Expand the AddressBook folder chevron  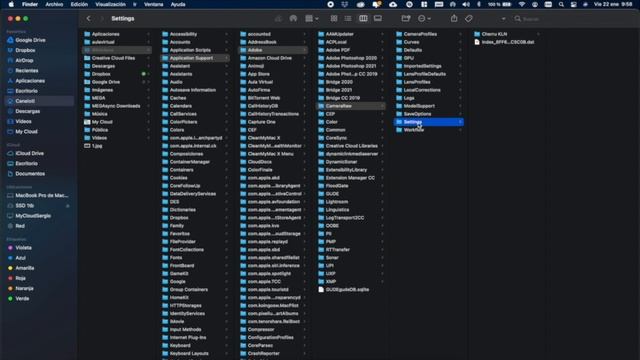pyautogui.click(x=304, y=42)
